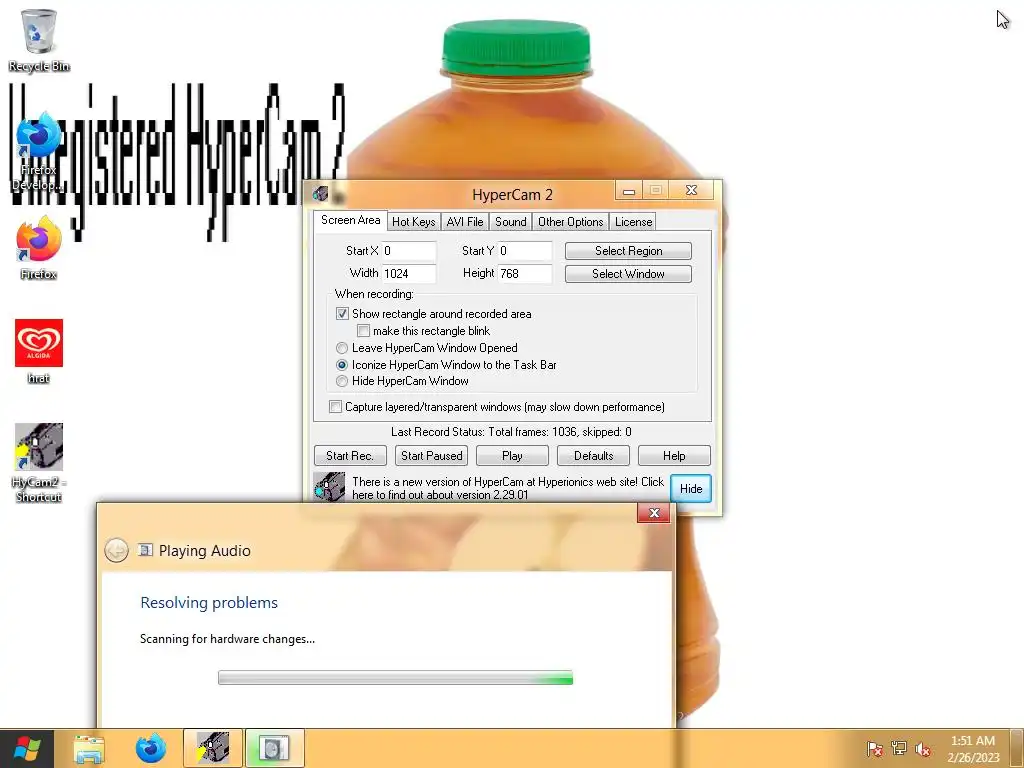The image size is (1024, 768).
Task: Open the Other Options tab
Action: (571, 221)
